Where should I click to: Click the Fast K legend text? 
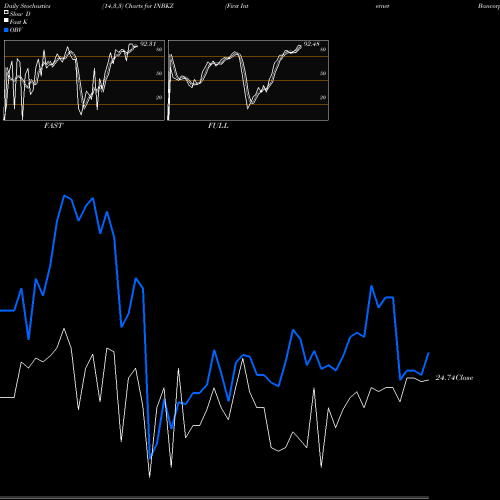tap(19, 22)
